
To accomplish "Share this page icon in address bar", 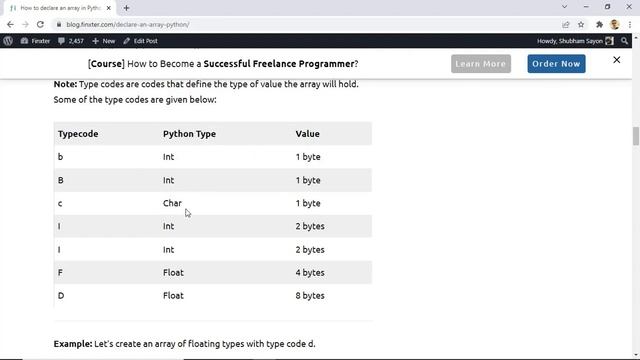I will coord(566,24).
